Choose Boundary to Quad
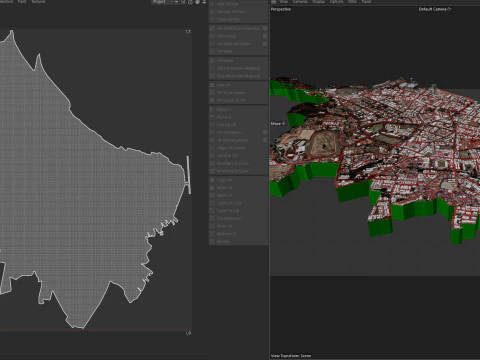Image resolution: width=480 pixels, height=360 pixels. [x=238, y=171]
